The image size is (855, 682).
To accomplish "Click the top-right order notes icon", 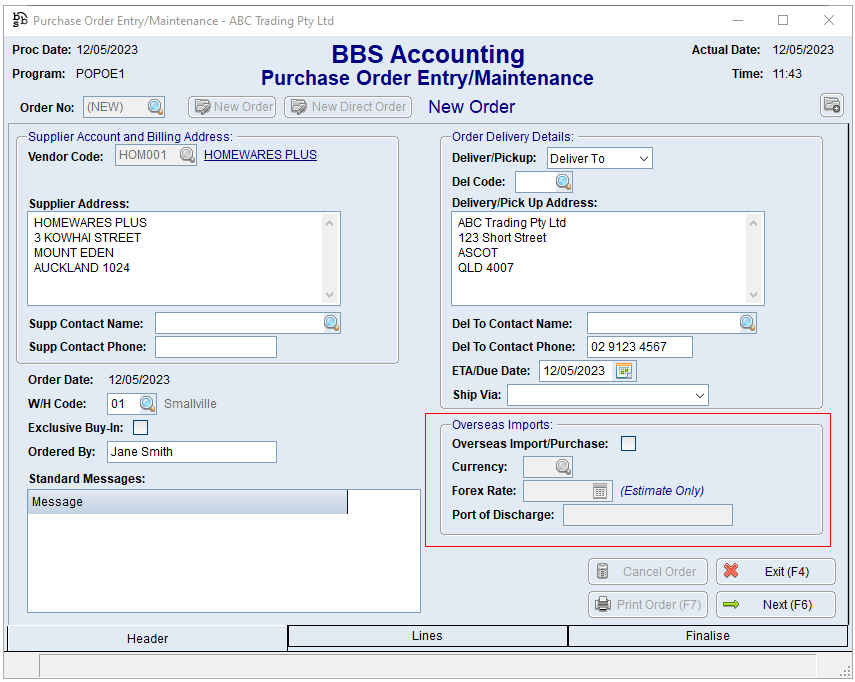I will [831, 105].
